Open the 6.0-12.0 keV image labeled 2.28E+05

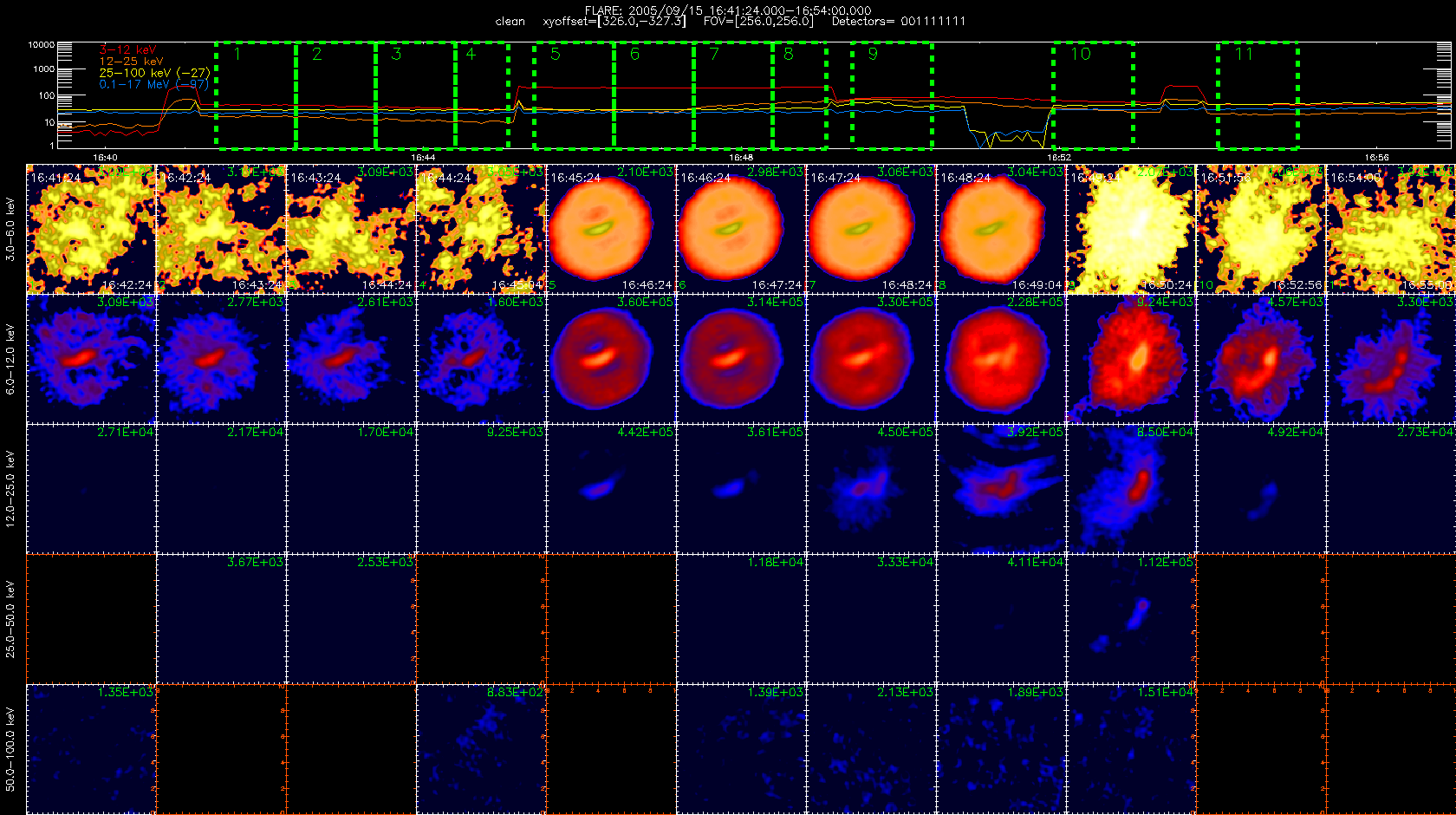[1001, 359]
